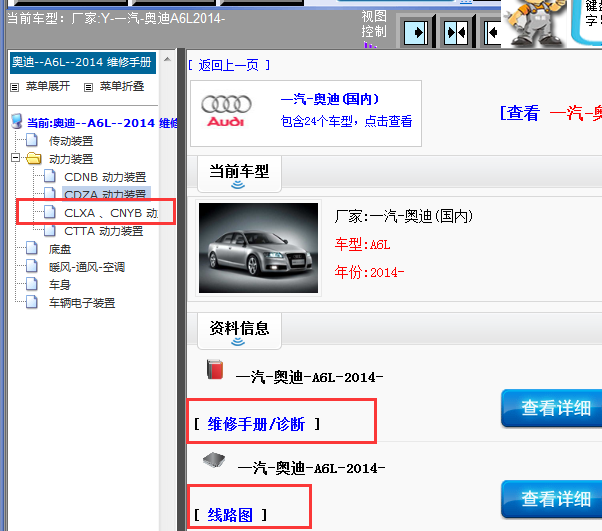The image size is (602, 531).
Task: Click the page icon next to 车身
Action: pyautogui.click(x=32, y=284)
